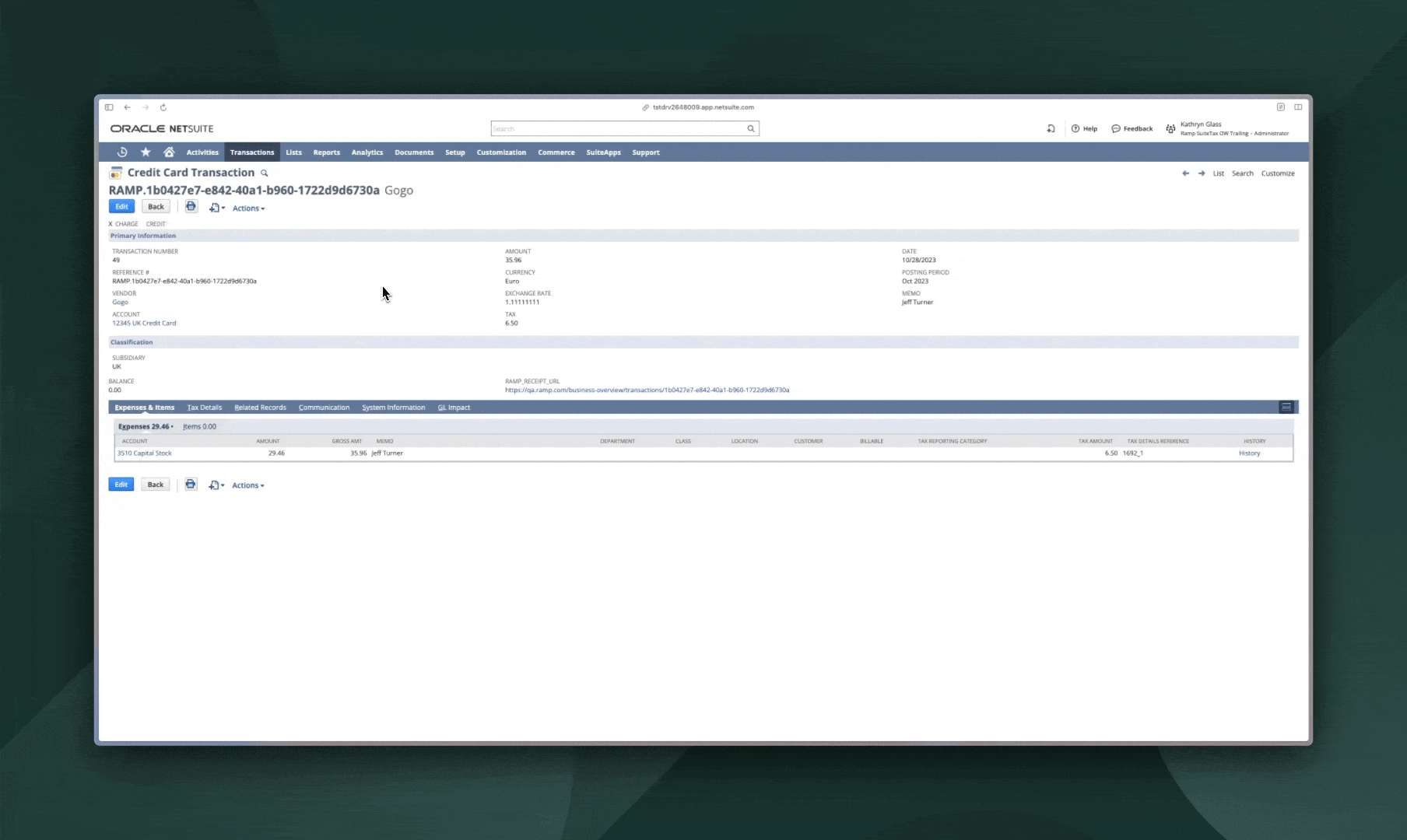Click the subtab layout toggle icon
Image resolution: width=1407 pixels, height=840 pixels.
pyautogui.click(x=1286, y=407)
